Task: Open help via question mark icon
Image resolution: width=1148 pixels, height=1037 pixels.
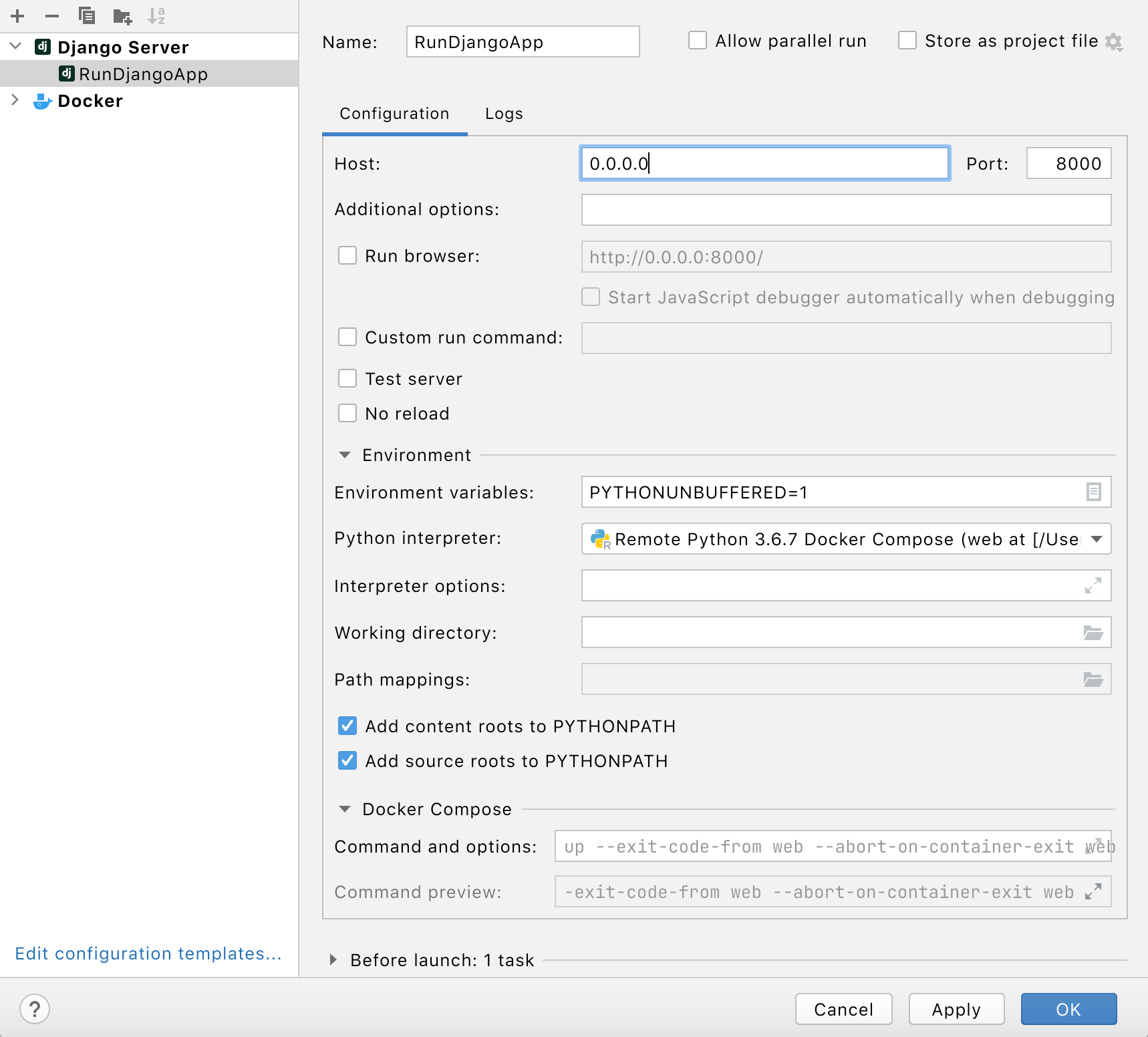Action: 35,1009
